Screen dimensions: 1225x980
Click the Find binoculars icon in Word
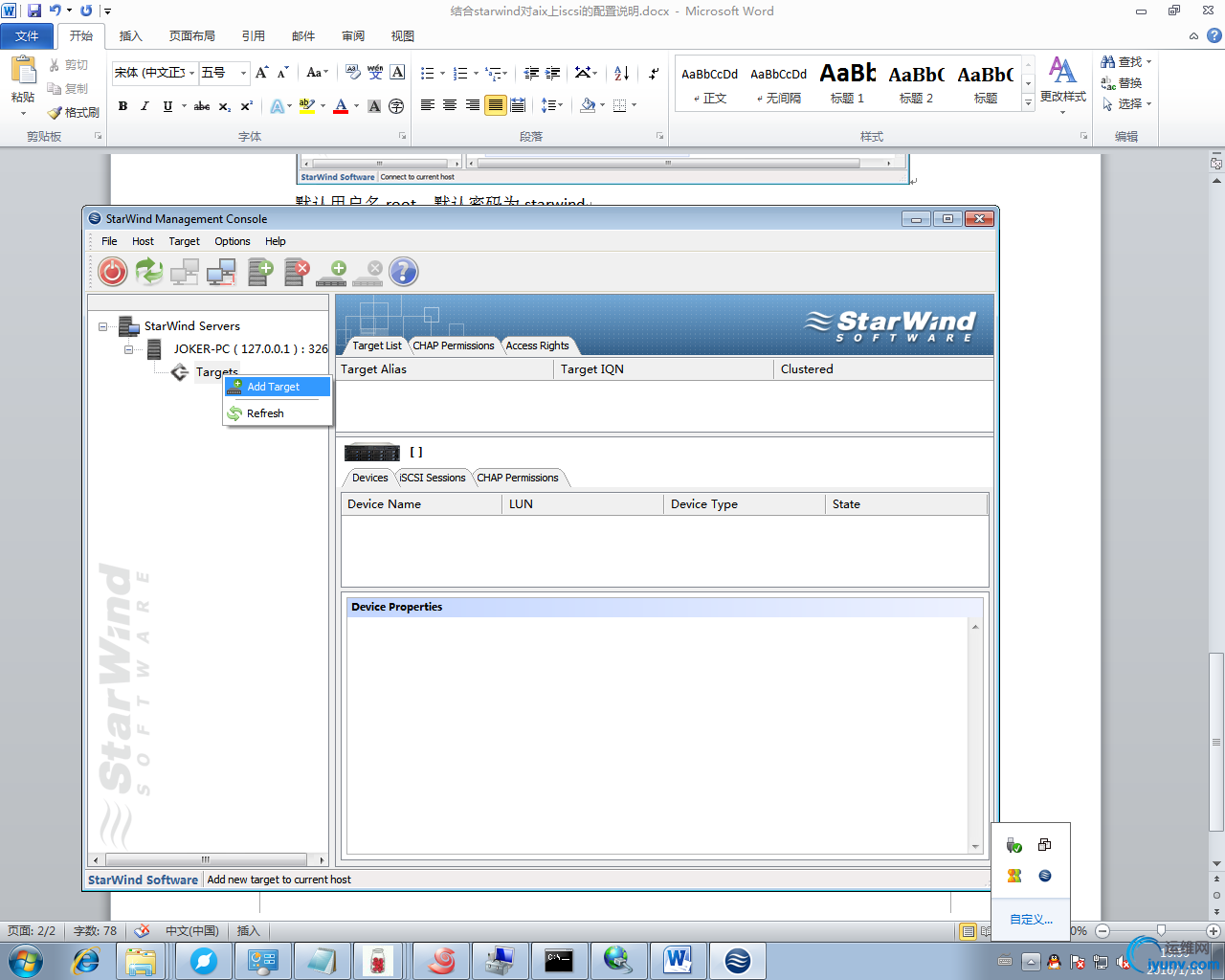(1108, 61)
